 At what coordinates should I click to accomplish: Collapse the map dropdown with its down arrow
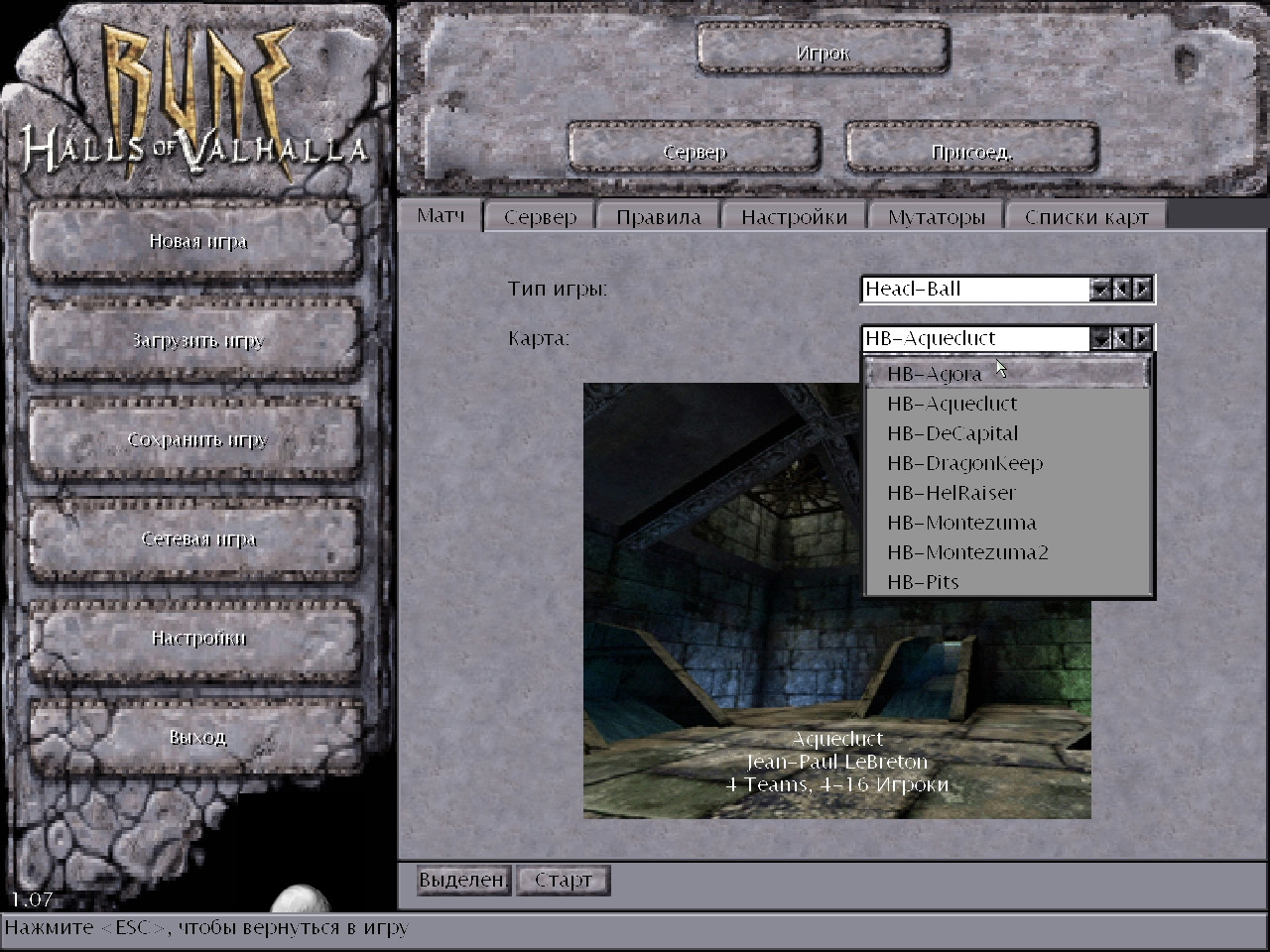click(x=1100, y=338)
